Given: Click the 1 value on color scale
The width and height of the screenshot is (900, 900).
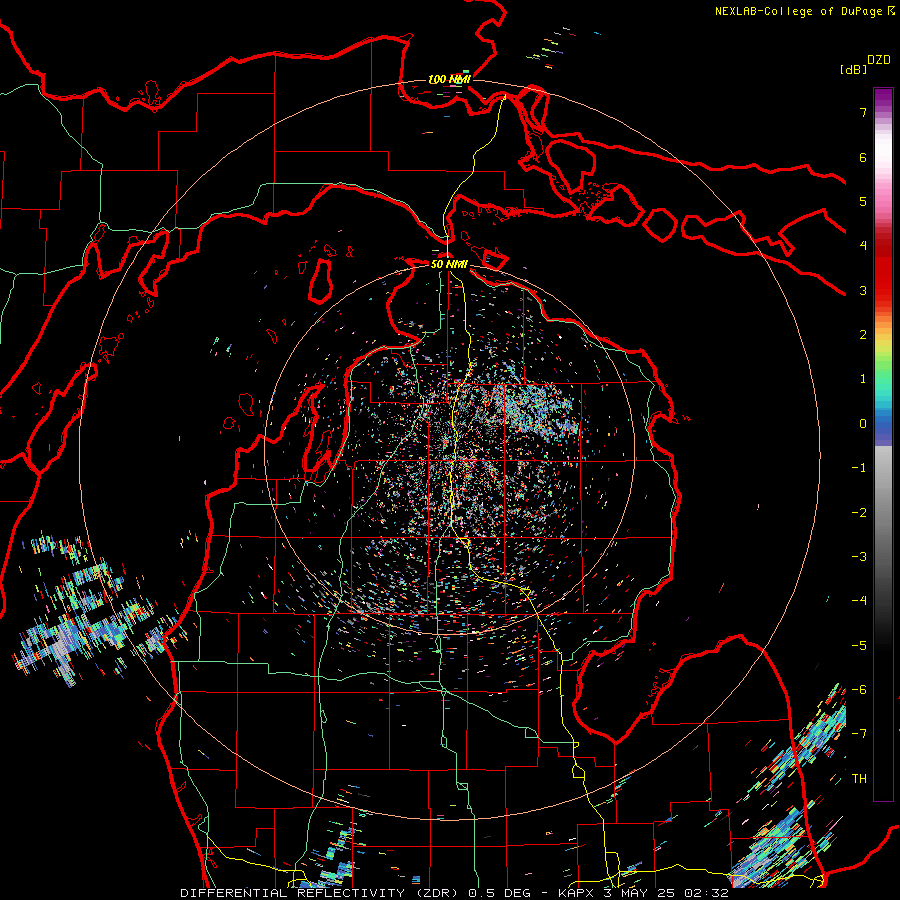Looking at the screenshot, I should click(x=863, y=379).
